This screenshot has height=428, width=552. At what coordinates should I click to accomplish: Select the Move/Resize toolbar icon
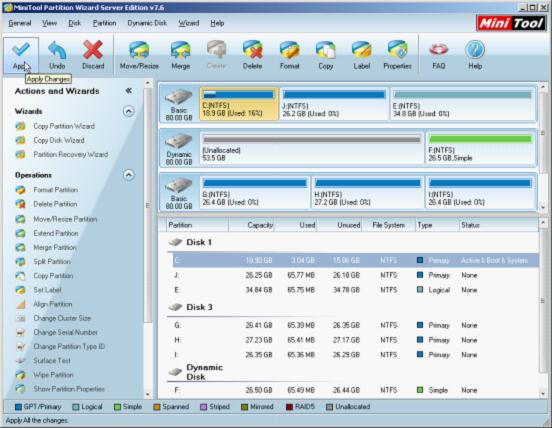(139, 50)
